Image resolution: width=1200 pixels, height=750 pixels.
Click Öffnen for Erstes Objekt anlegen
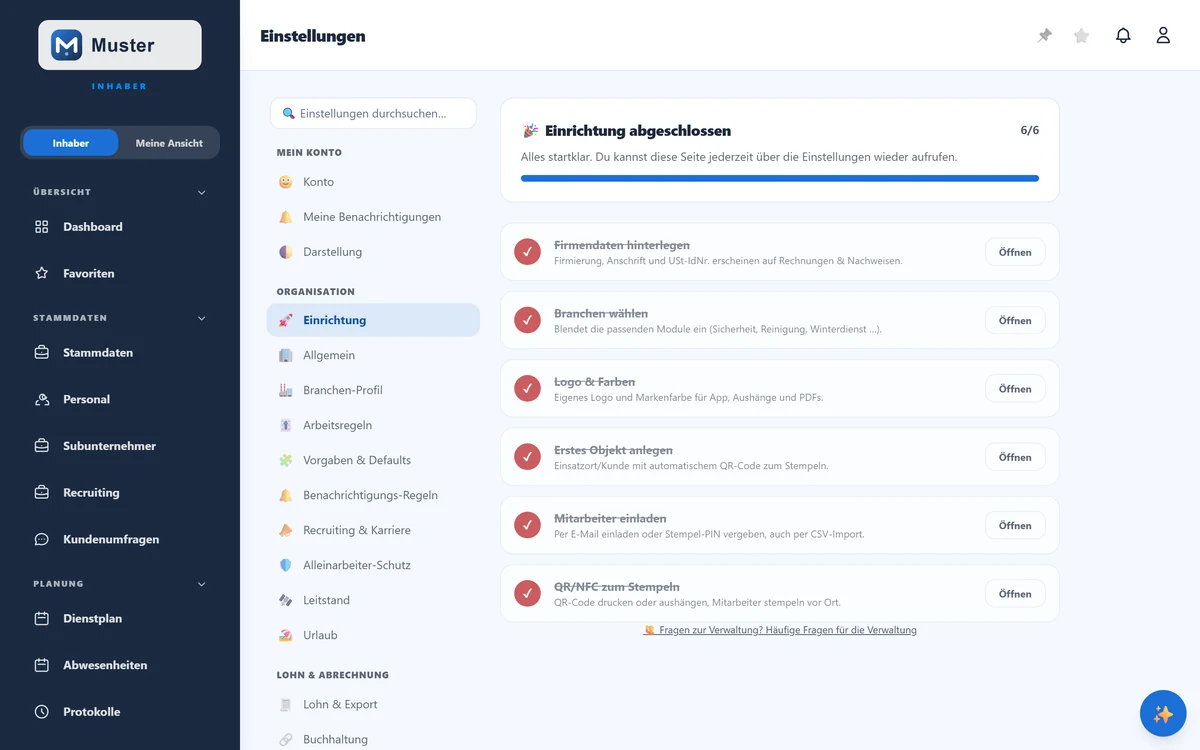click(x=1015, y=457)
